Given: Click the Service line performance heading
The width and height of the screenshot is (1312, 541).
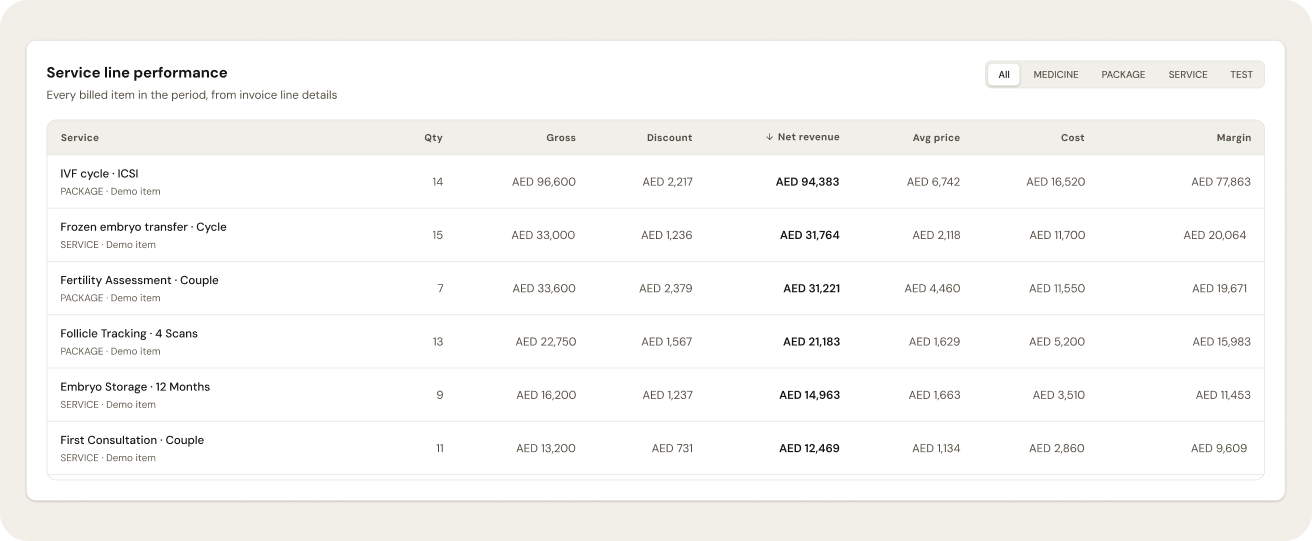Looking at the screenshot, I should [137, 73].
